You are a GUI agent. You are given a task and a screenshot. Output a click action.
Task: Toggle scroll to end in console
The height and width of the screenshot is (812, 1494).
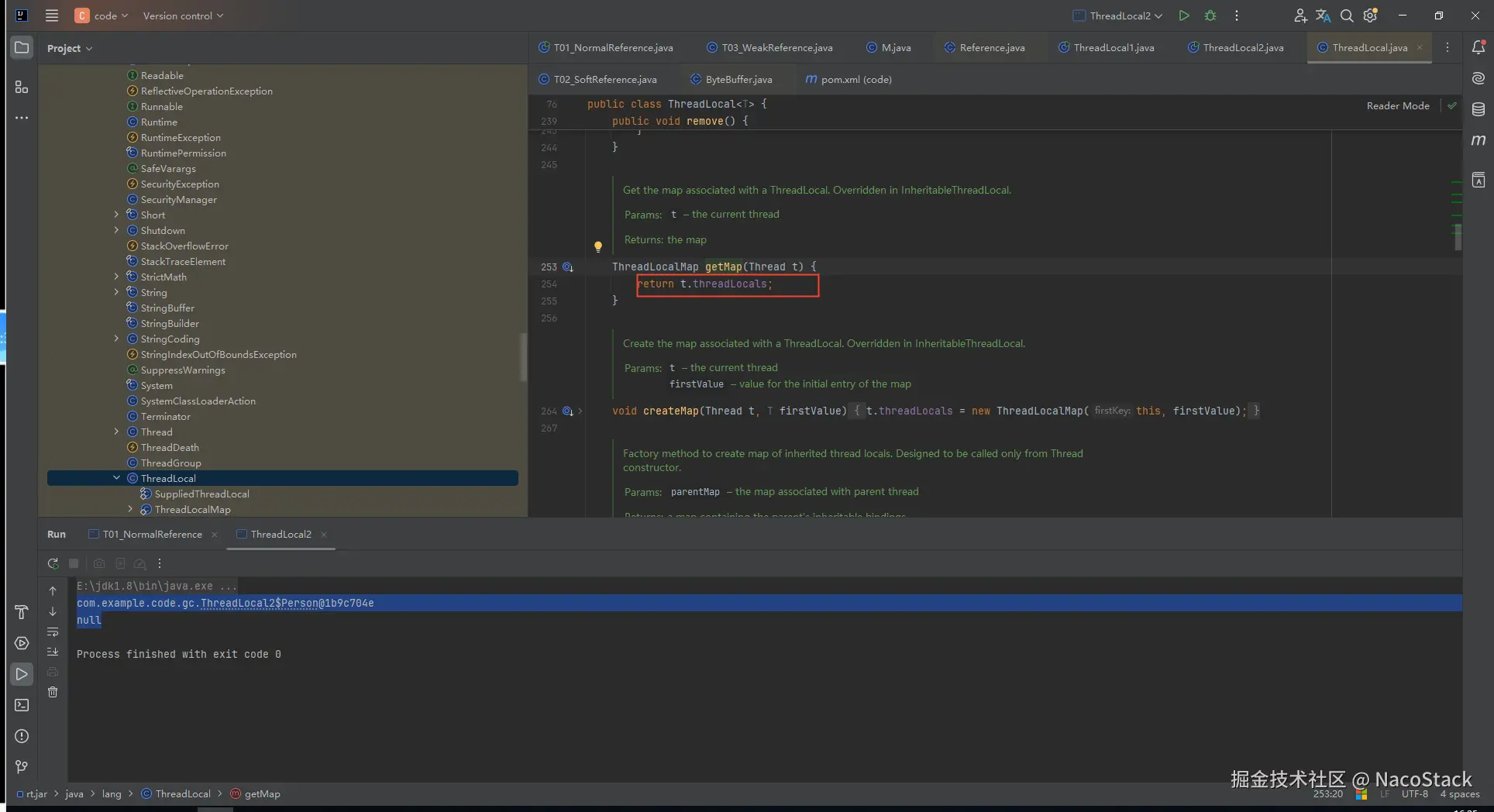(53, 652)
